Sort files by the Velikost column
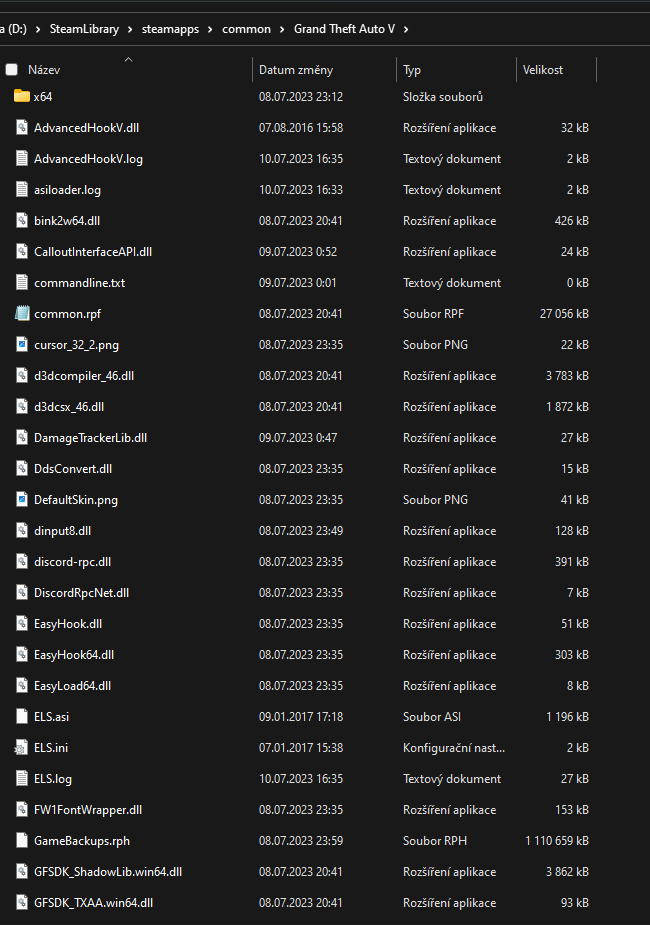 point(543,70)
